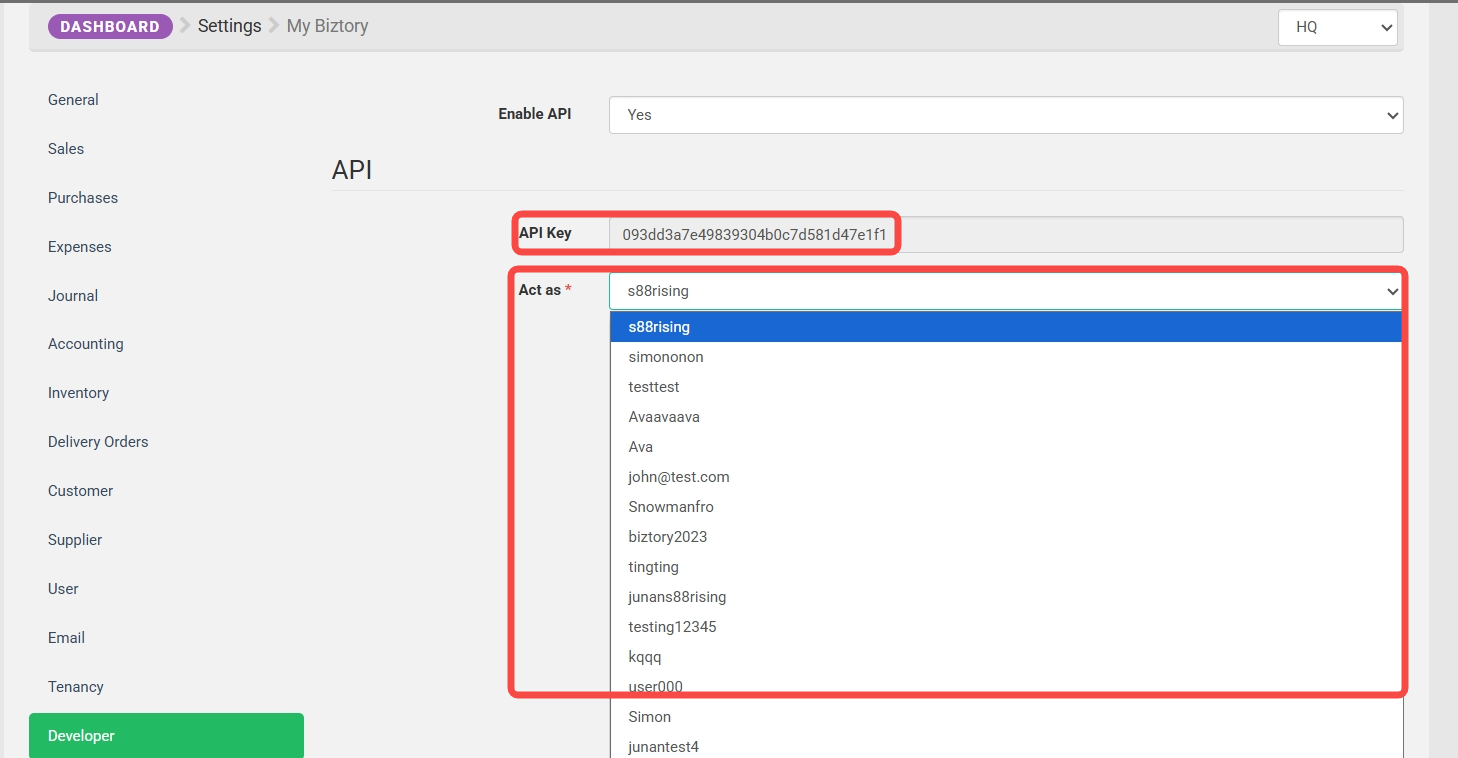Select user000 option
This screenshot has width=1458, height=758.
coord(1006,687)
